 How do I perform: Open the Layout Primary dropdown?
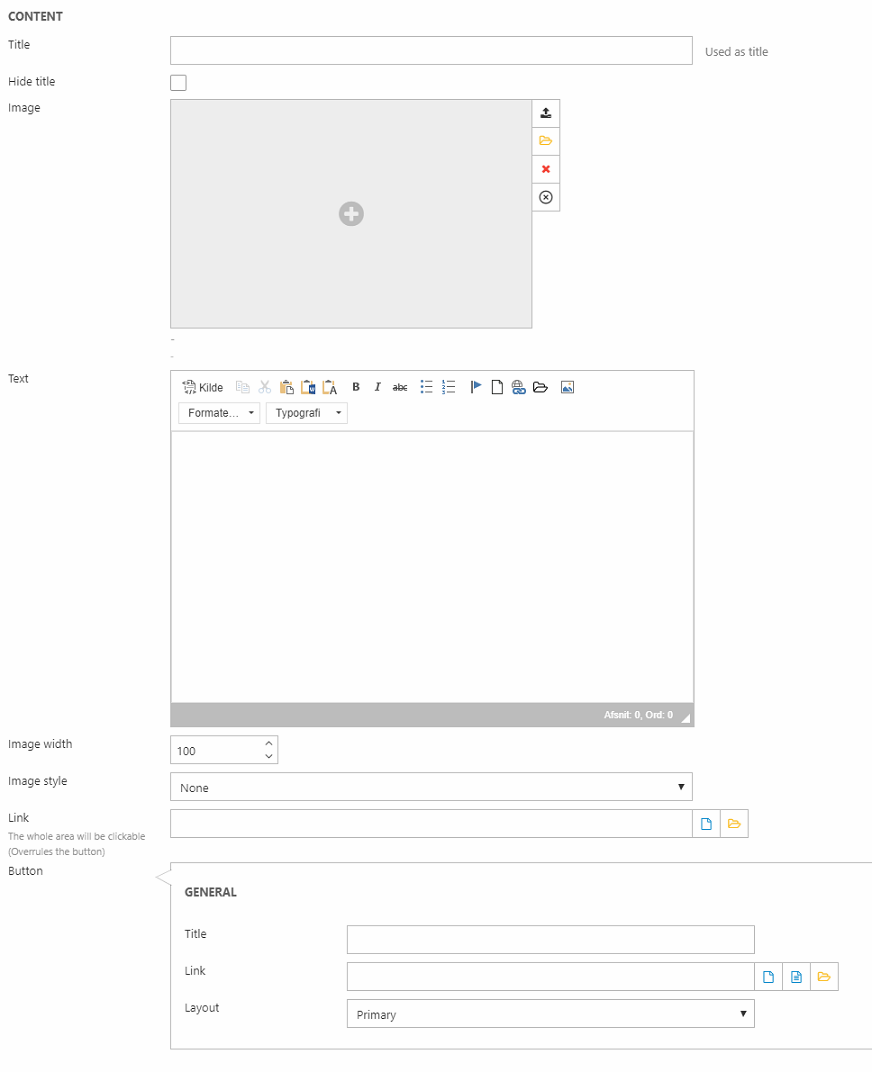pos(551,1014)
